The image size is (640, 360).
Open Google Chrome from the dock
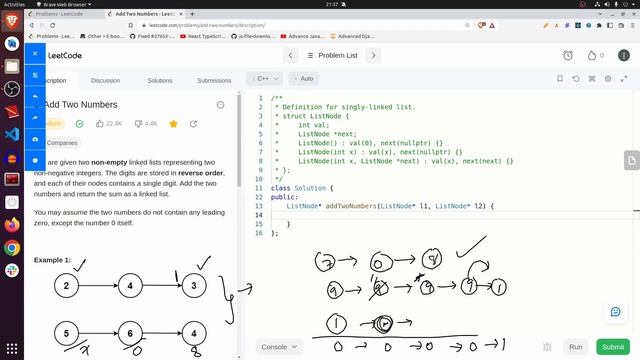[x=12, y=248]
